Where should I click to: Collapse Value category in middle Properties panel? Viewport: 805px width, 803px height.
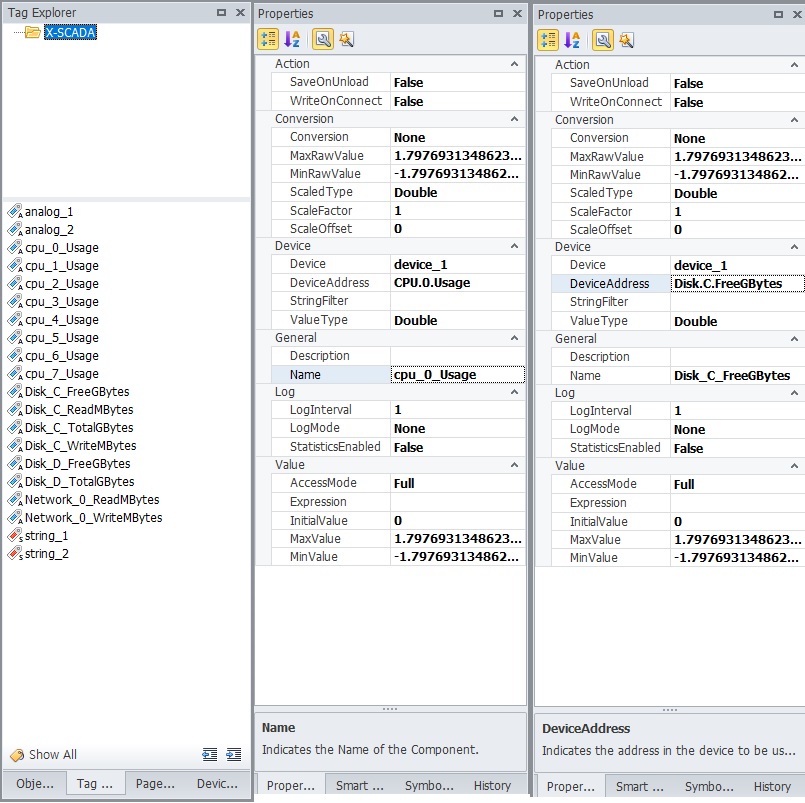[x=514, y=465]
